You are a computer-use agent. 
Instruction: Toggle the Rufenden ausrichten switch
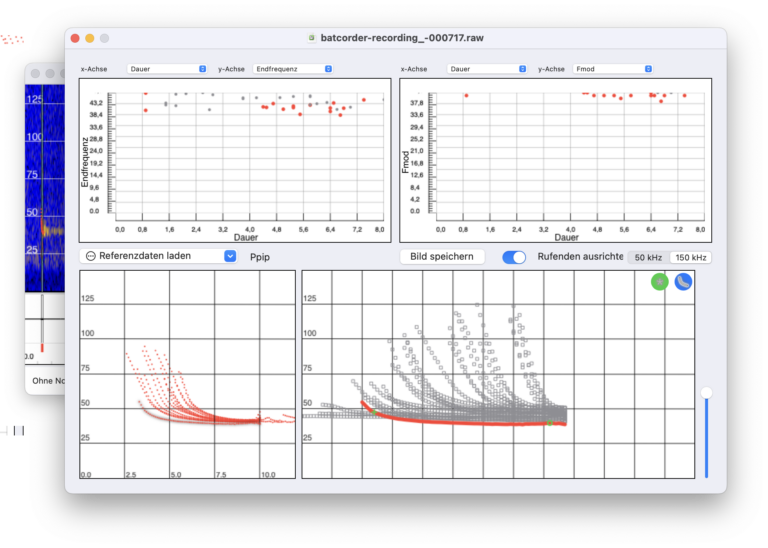point(514,257)
